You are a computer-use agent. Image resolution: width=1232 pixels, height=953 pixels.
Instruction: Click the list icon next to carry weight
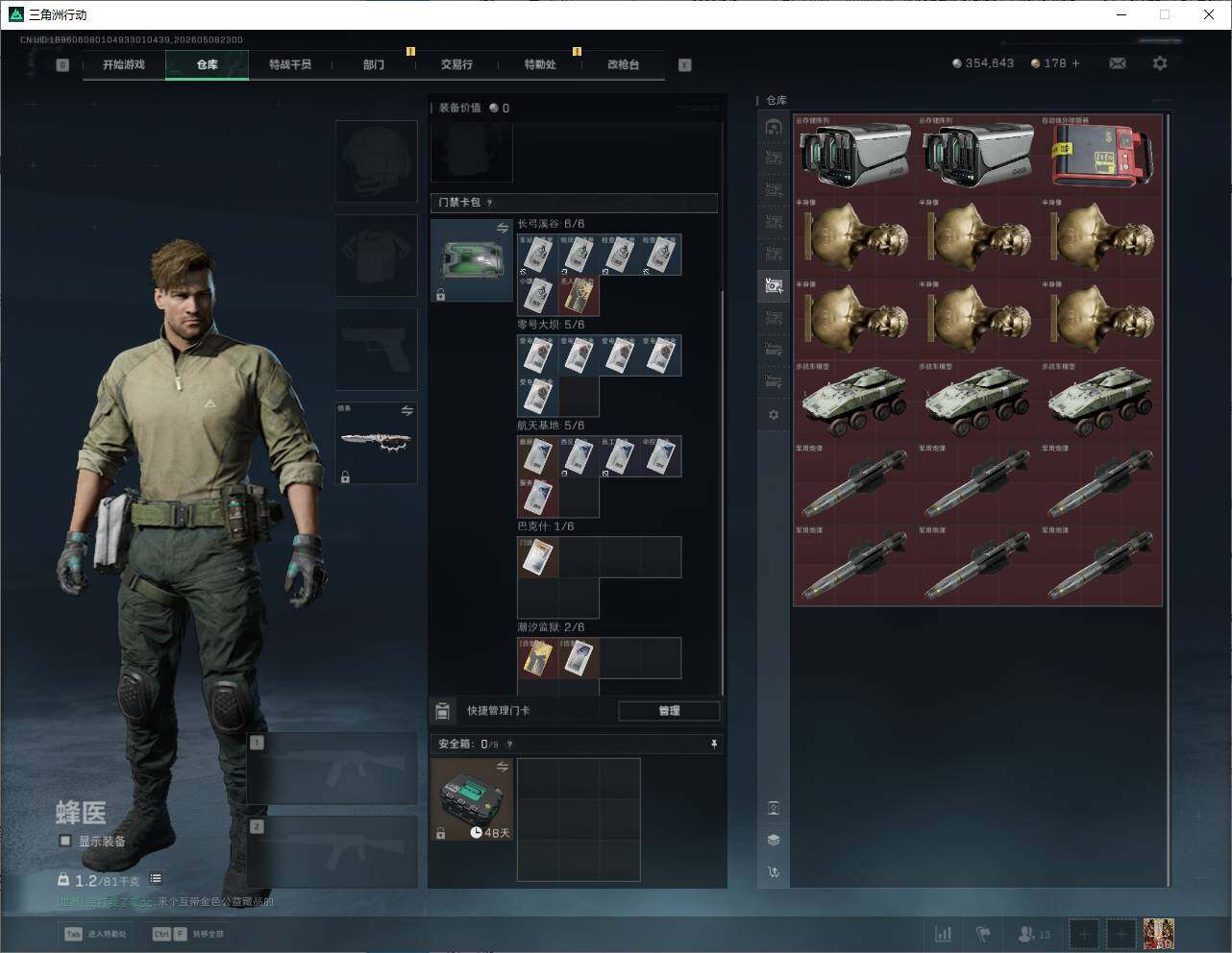pos(156,879)
